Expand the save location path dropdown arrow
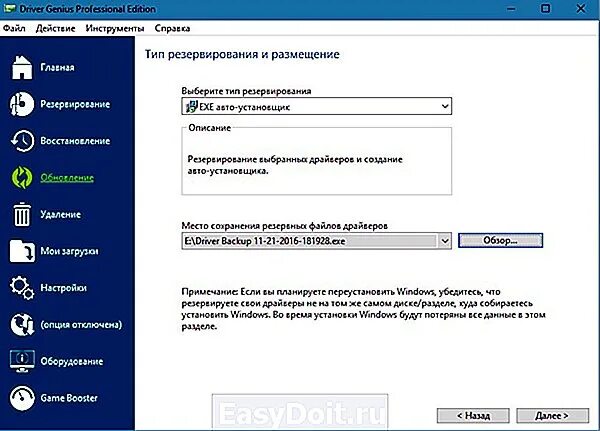 445,241
